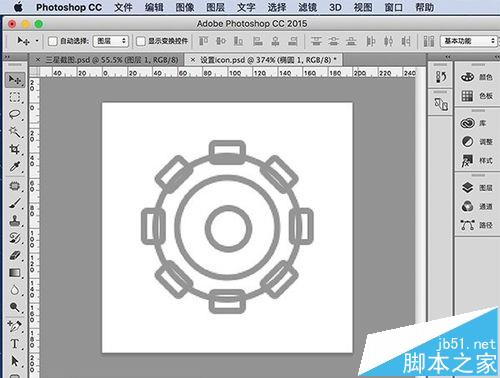This screenshot has height=378, width=500.
Task: Click Distribute left edges icon
Action: pyautogui.click(x=370, y=41)
